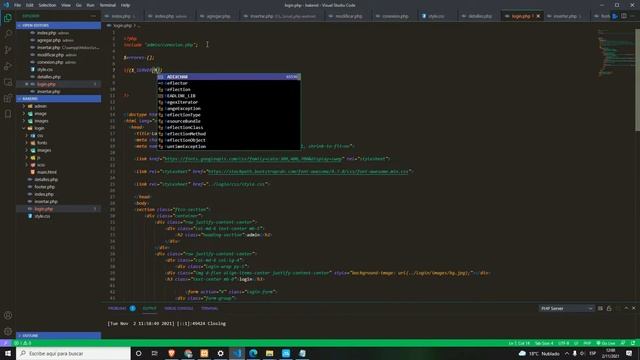Switch to the DEBUG CONSOLE panel tab

pyautogui.click(x=179, y=308)
